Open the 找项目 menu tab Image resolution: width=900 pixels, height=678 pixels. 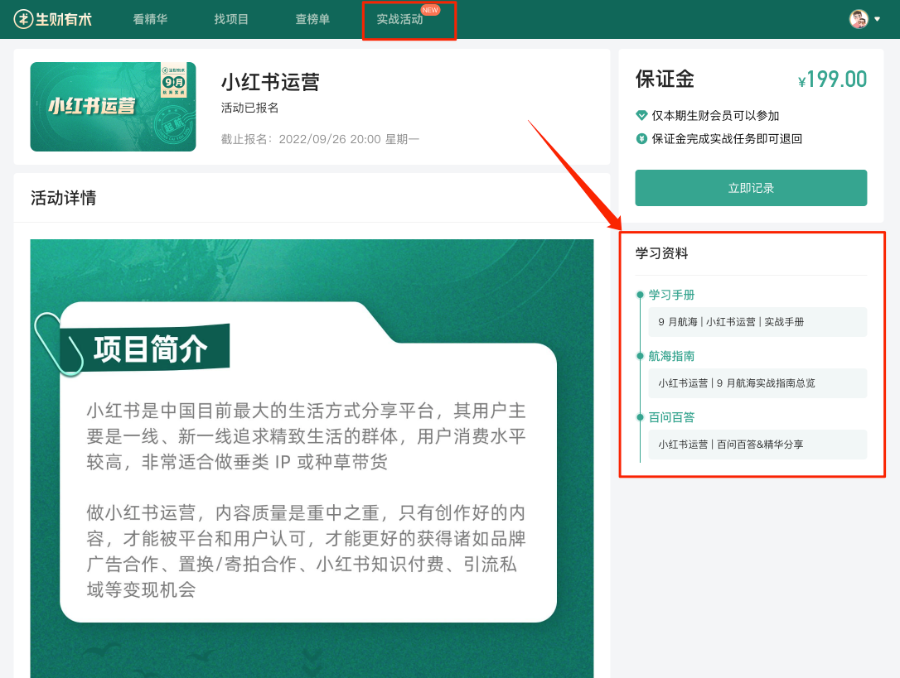[x=231, y=19]
